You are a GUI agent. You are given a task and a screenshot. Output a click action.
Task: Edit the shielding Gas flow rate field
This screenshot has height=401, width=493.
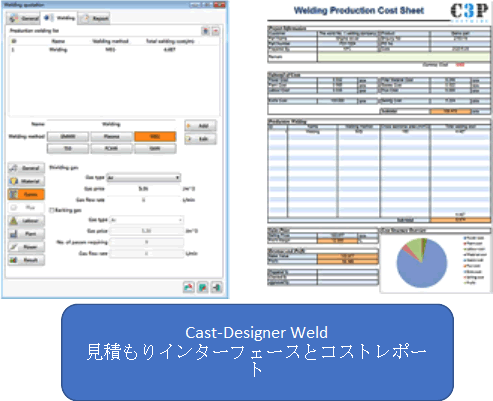coord(144,200)
